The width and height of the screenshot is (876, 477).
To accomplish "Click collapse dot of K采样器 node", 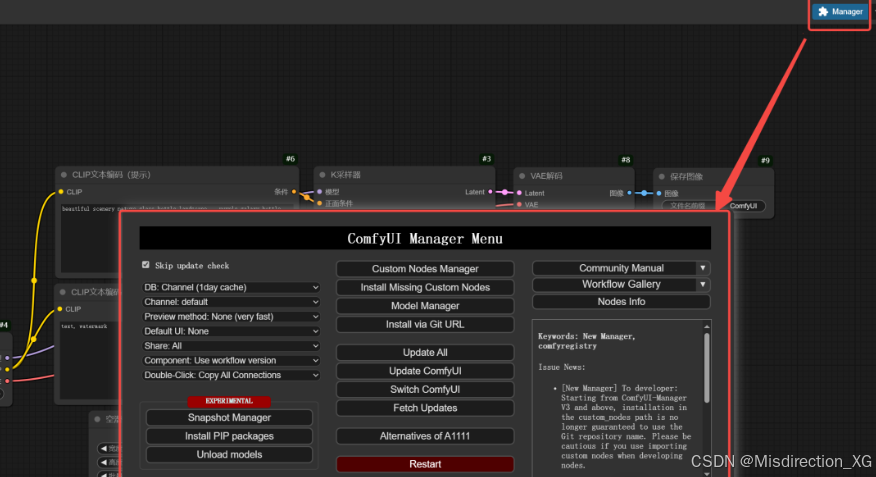I will (x=322, y=175).
